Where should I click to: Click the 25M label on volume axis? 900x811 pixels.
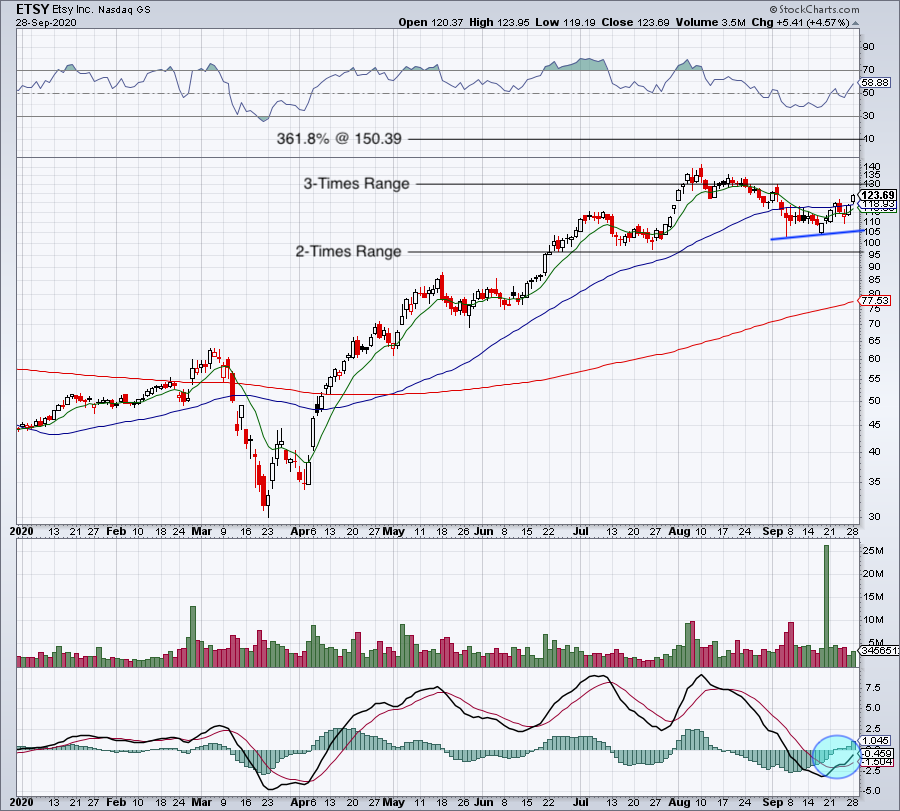tap(872, 550)
